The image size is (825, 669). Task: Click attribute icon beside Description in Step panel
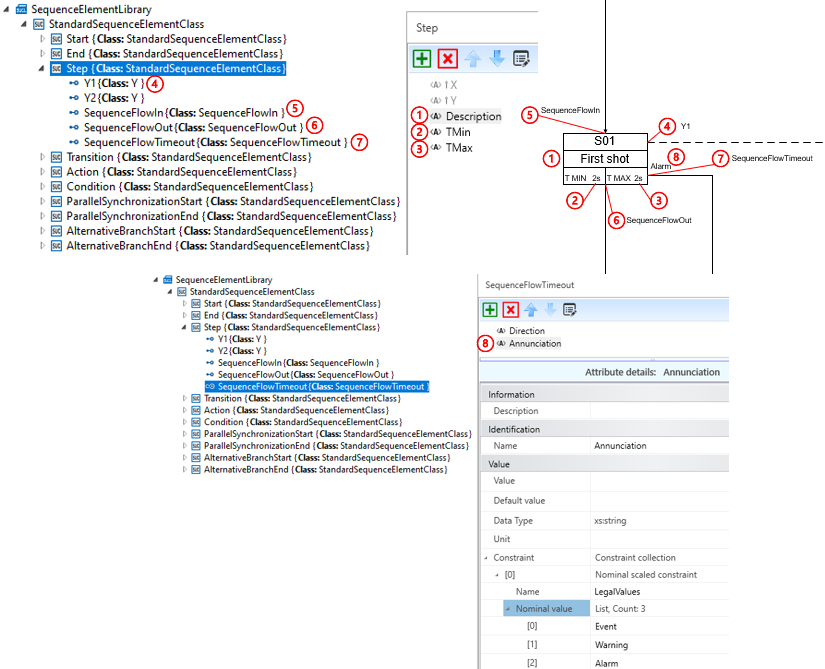tap(436, 116)
